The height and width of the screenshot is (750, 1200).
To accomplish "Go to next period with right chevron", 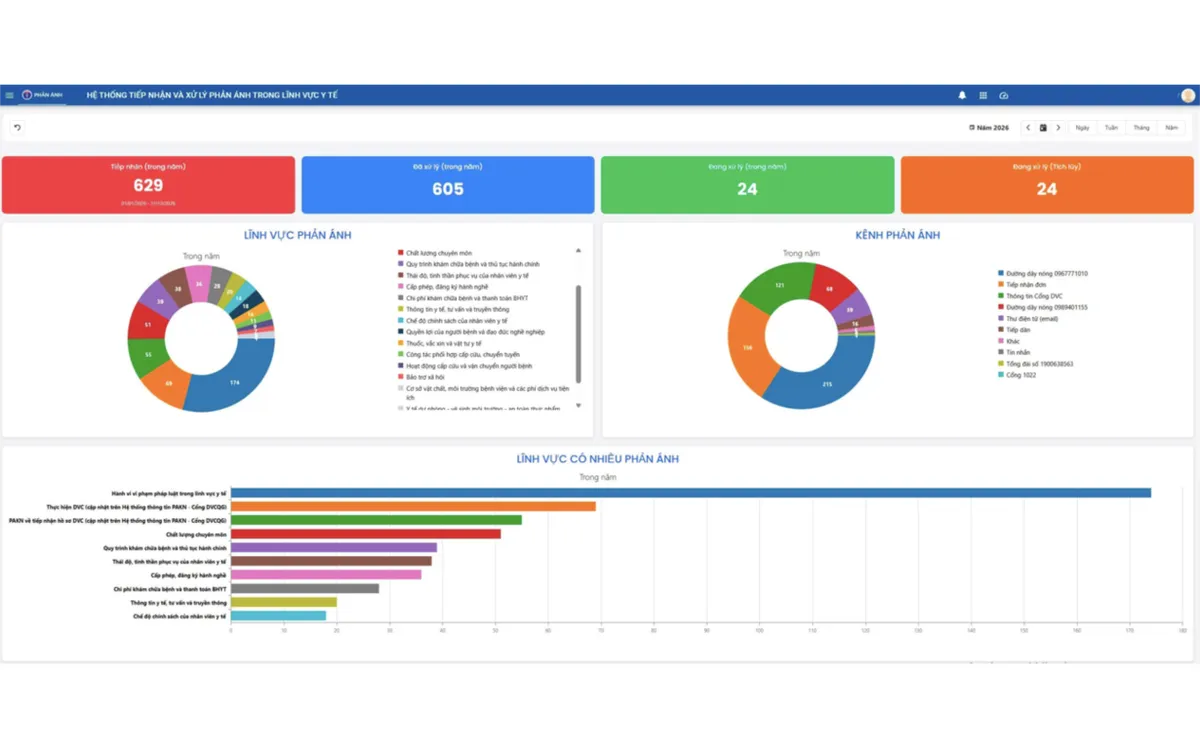I will click(1058, 128).
